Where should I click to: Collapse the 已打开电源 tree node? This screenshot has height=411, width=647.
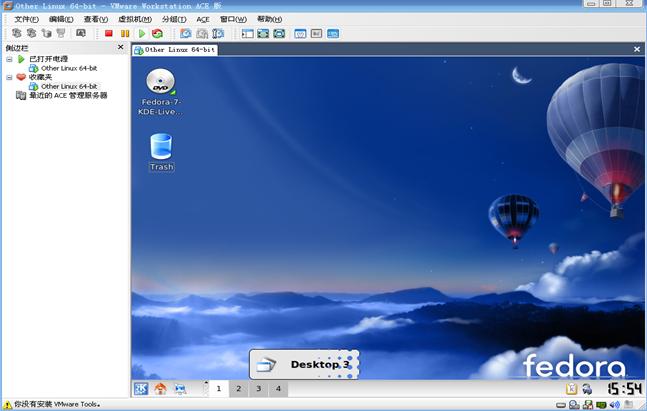click(x=9, y=59)
